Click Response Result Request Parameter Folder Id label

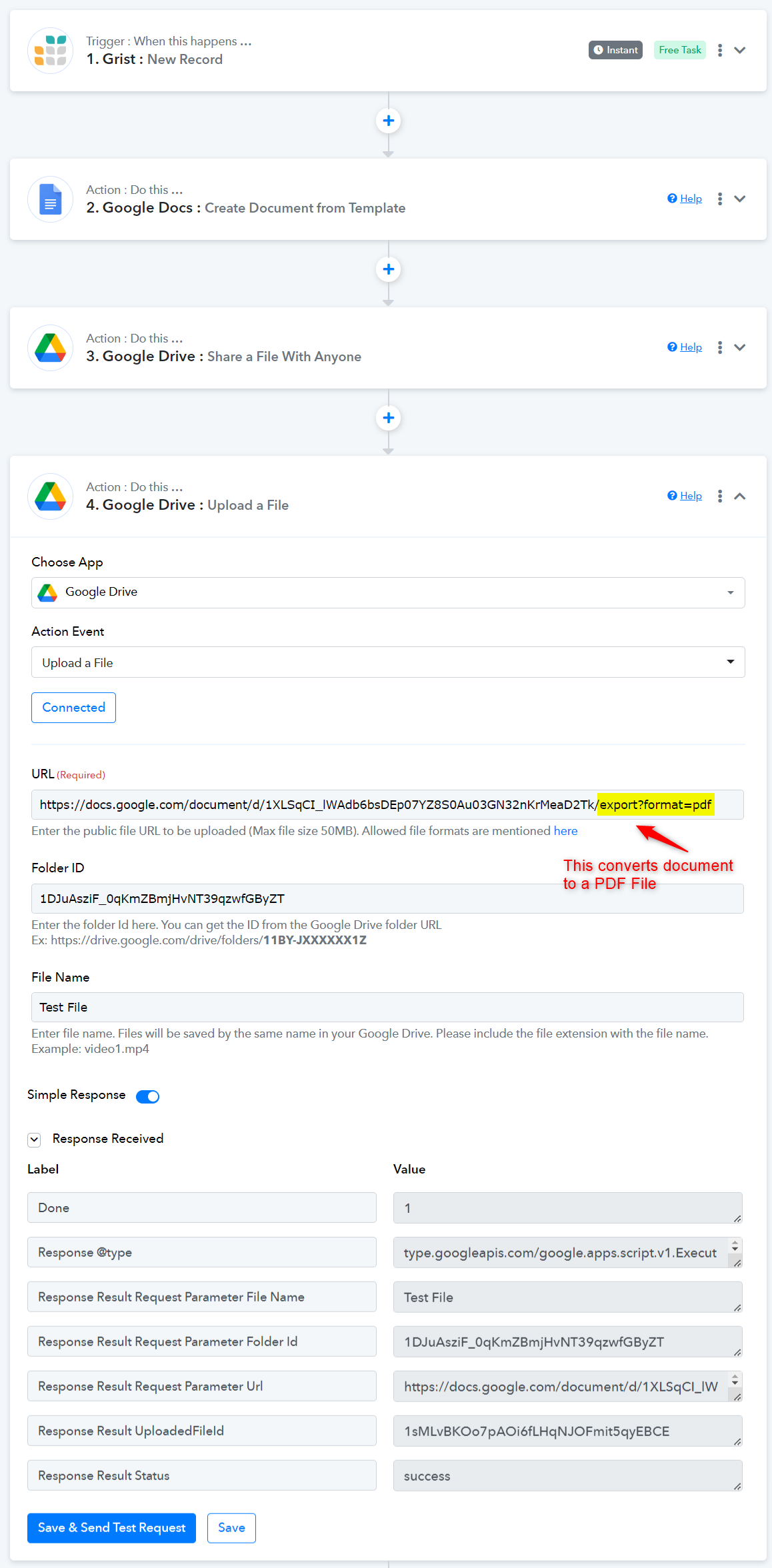coord(202,1341)
